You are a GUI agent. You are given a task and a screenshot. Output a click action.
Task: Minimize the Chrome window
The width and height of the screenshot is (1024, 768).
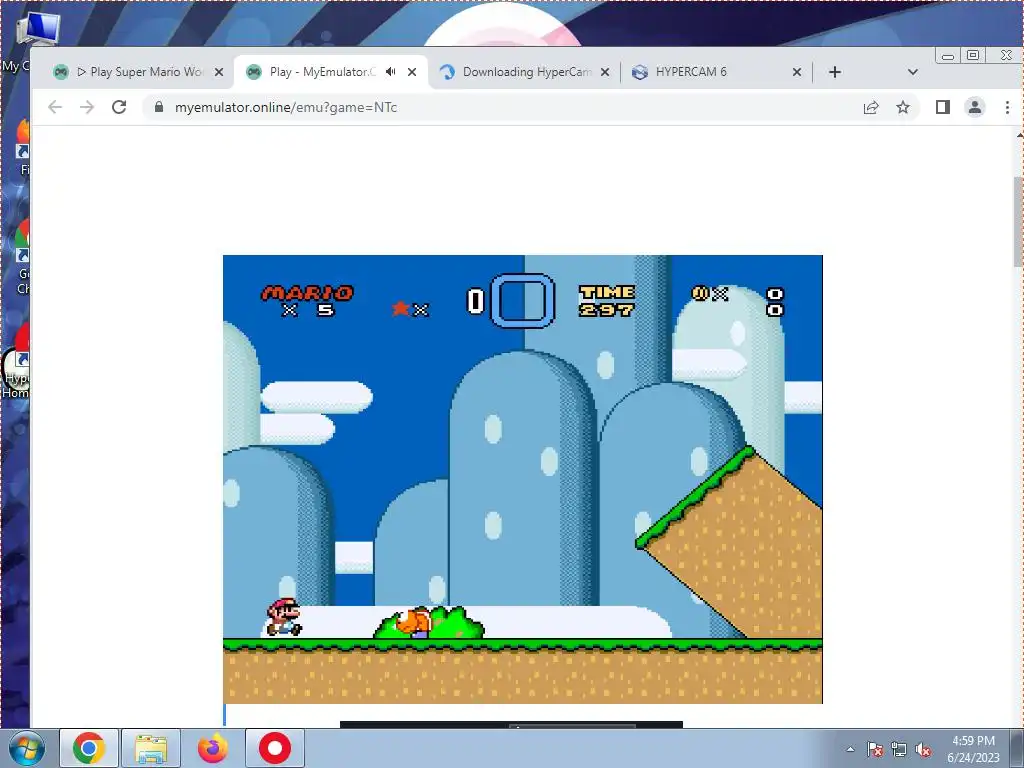click(x=948, y=56)
